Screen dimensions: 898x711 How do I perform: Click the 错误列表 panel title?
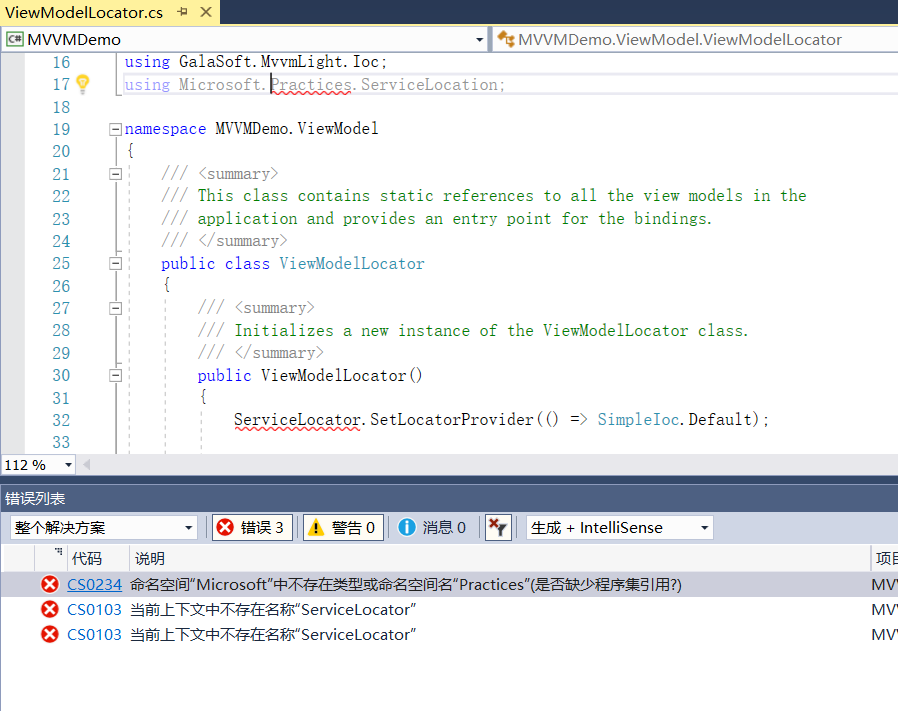36,498
